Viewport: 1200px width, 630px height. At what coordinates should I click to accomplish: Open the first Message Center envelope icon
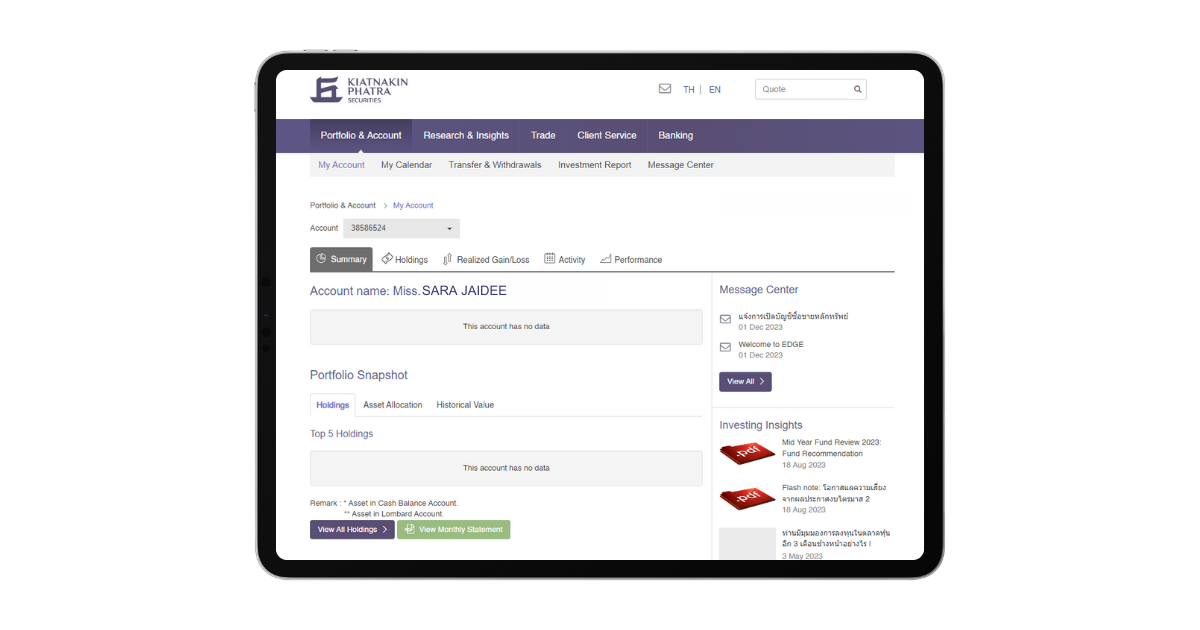(x=726, y=320)
